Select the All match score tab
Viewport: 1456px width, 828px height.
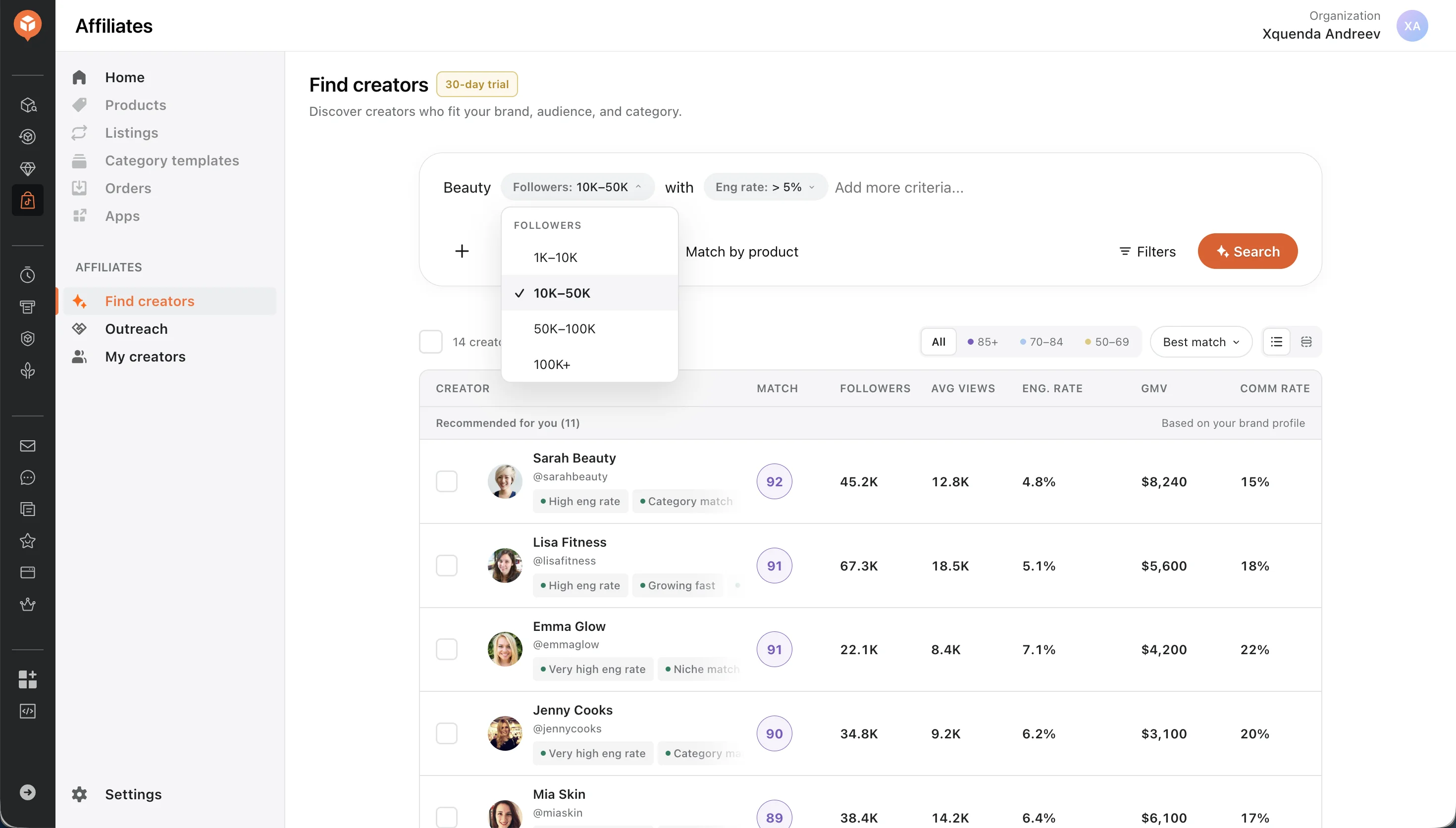938,342
